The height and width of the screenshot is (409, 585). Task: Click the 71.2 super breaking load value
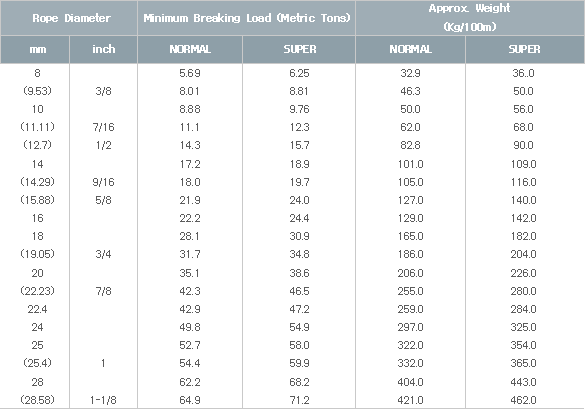point(299,400)
